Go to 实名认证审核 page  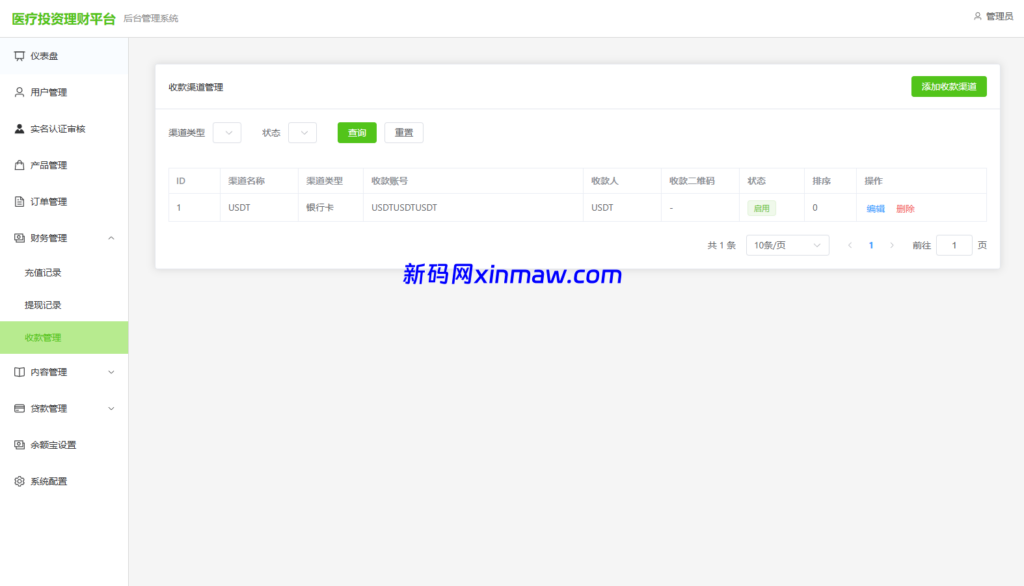pos(64,129)
